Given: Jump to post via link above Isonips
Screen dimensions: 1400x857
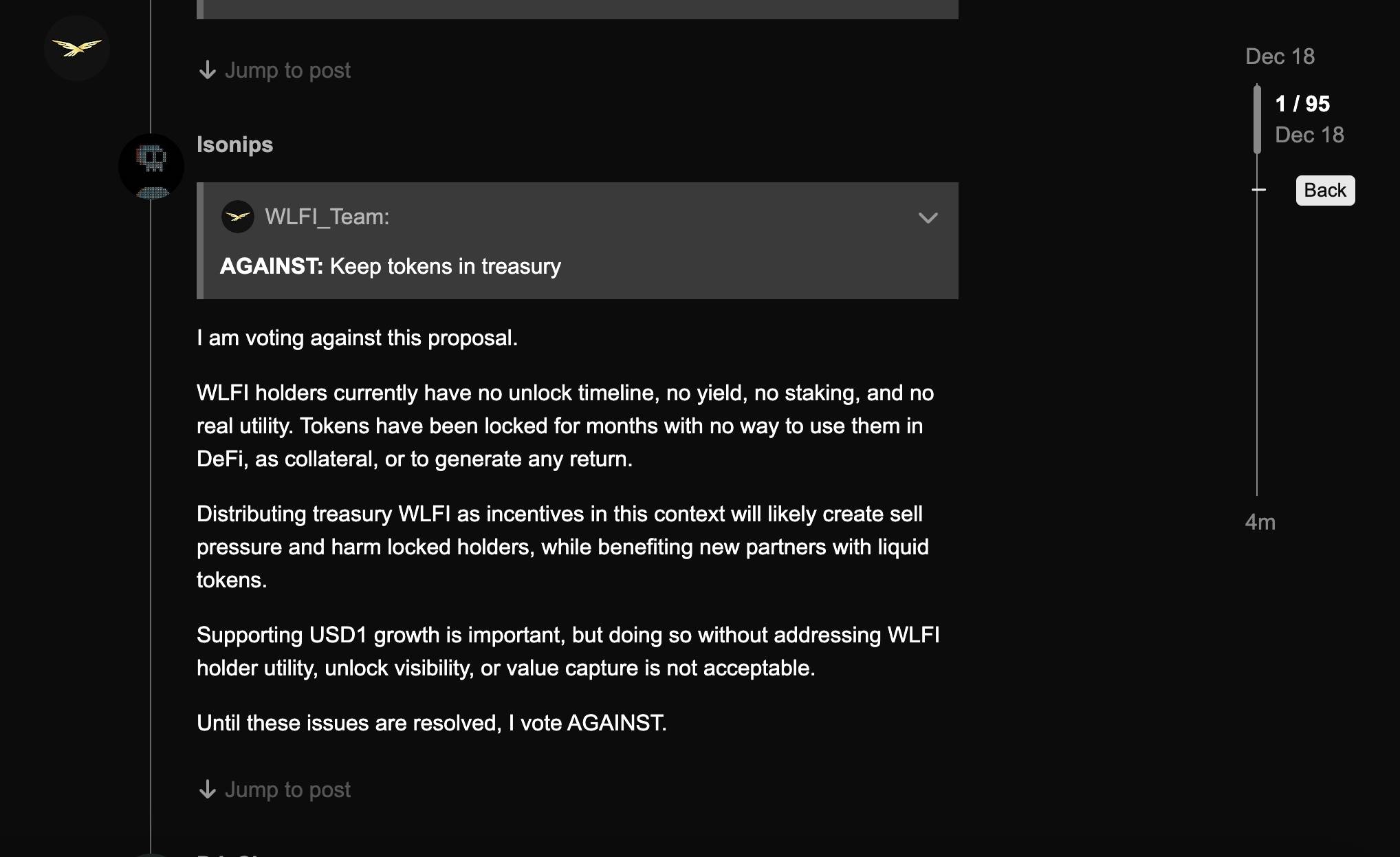Looking at the screenshot, I should point(287,70).
